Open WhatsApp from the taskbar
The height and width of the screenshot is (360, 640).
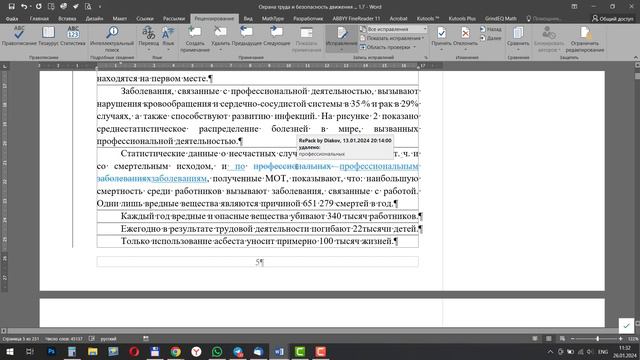217,351
